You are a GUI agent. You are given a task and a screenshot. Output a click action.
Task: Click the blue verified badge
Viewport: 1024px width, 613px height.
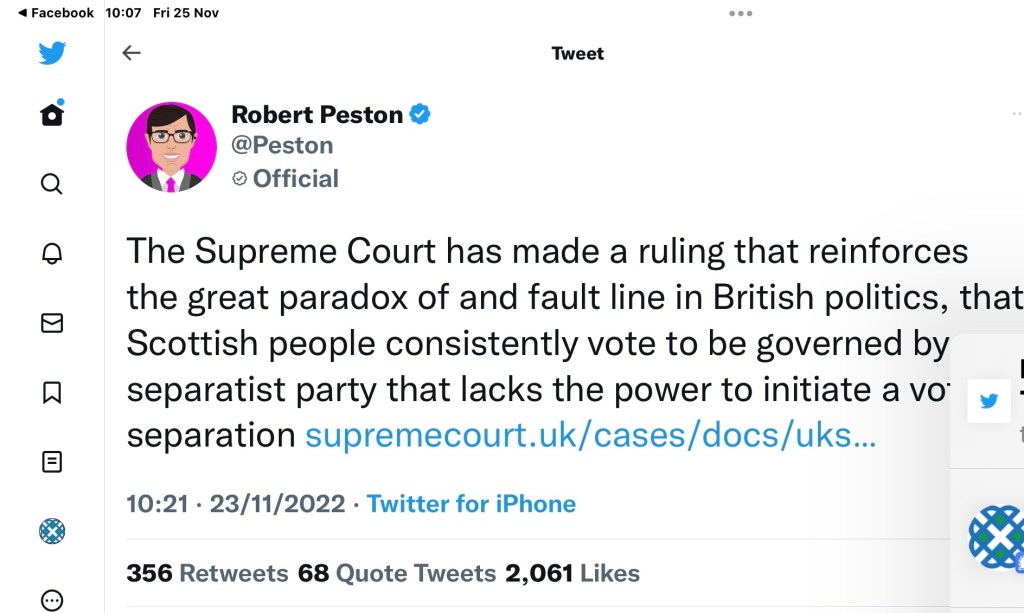420,114
